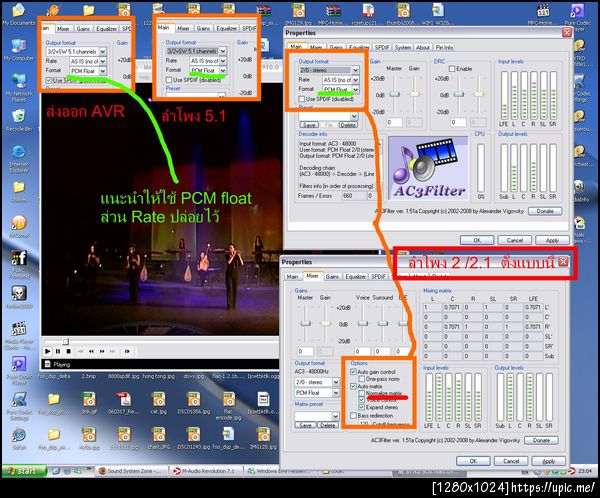
Task: Click Master value field in Mixer tab window
Action: (305, 351)
